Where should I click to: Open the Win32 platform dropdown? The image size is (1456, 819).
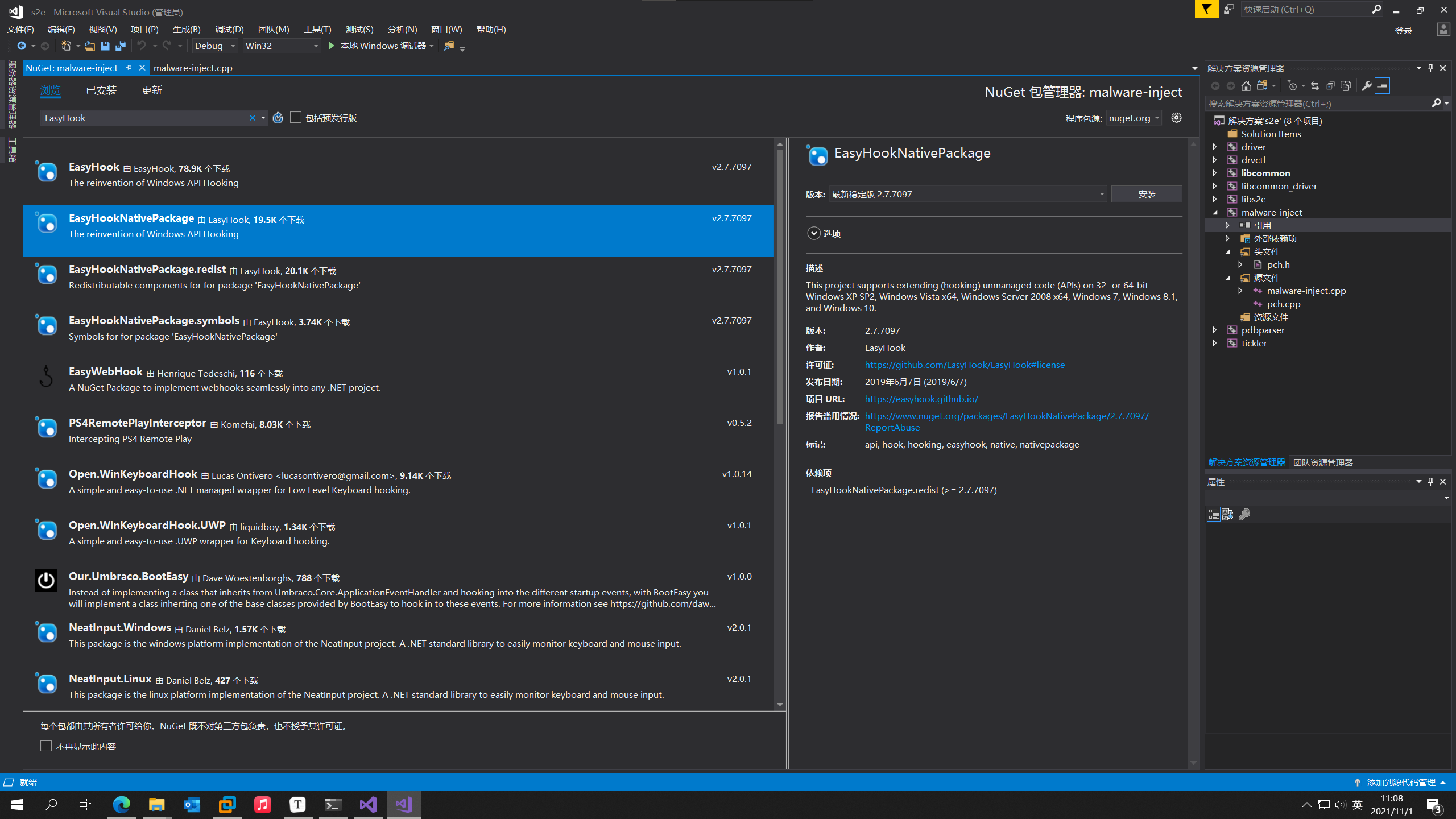[x=282, y=46]
